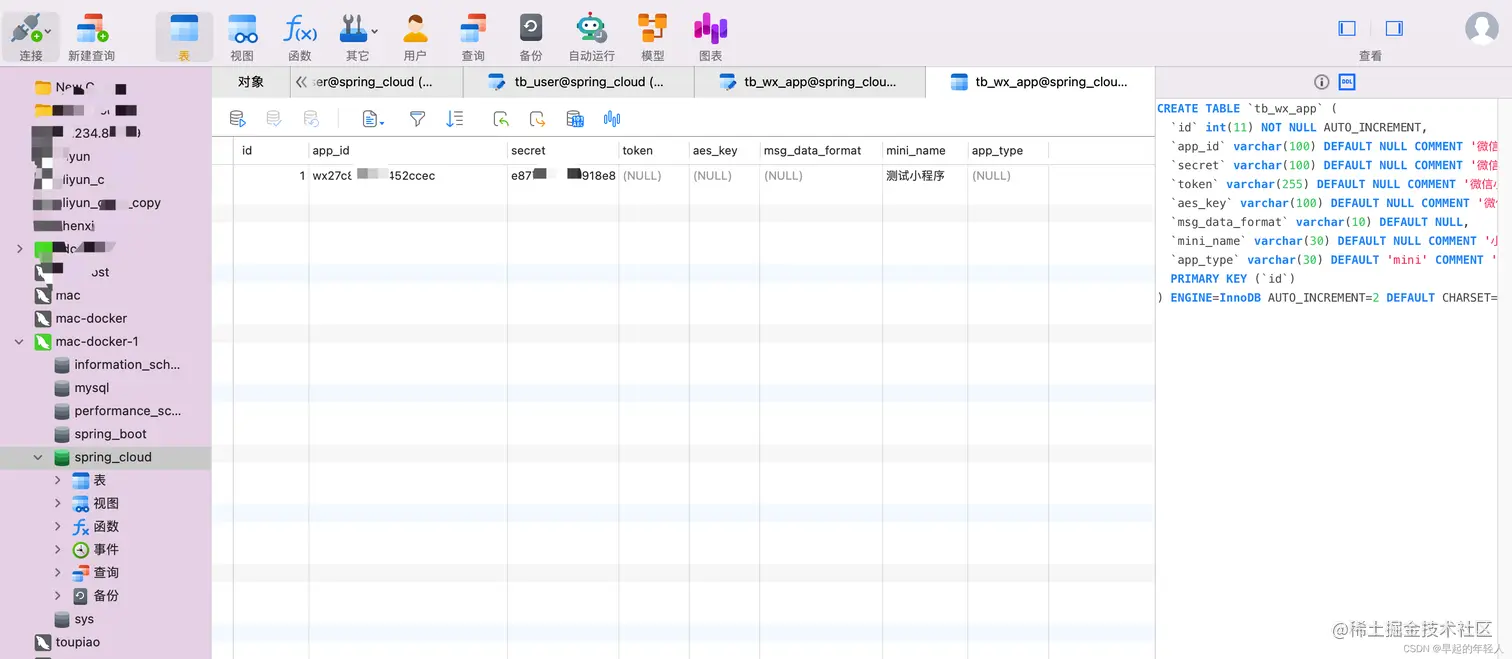Click the aes_key column header
The width and height of the screenshot is (1512, 659).
(724, 150)
